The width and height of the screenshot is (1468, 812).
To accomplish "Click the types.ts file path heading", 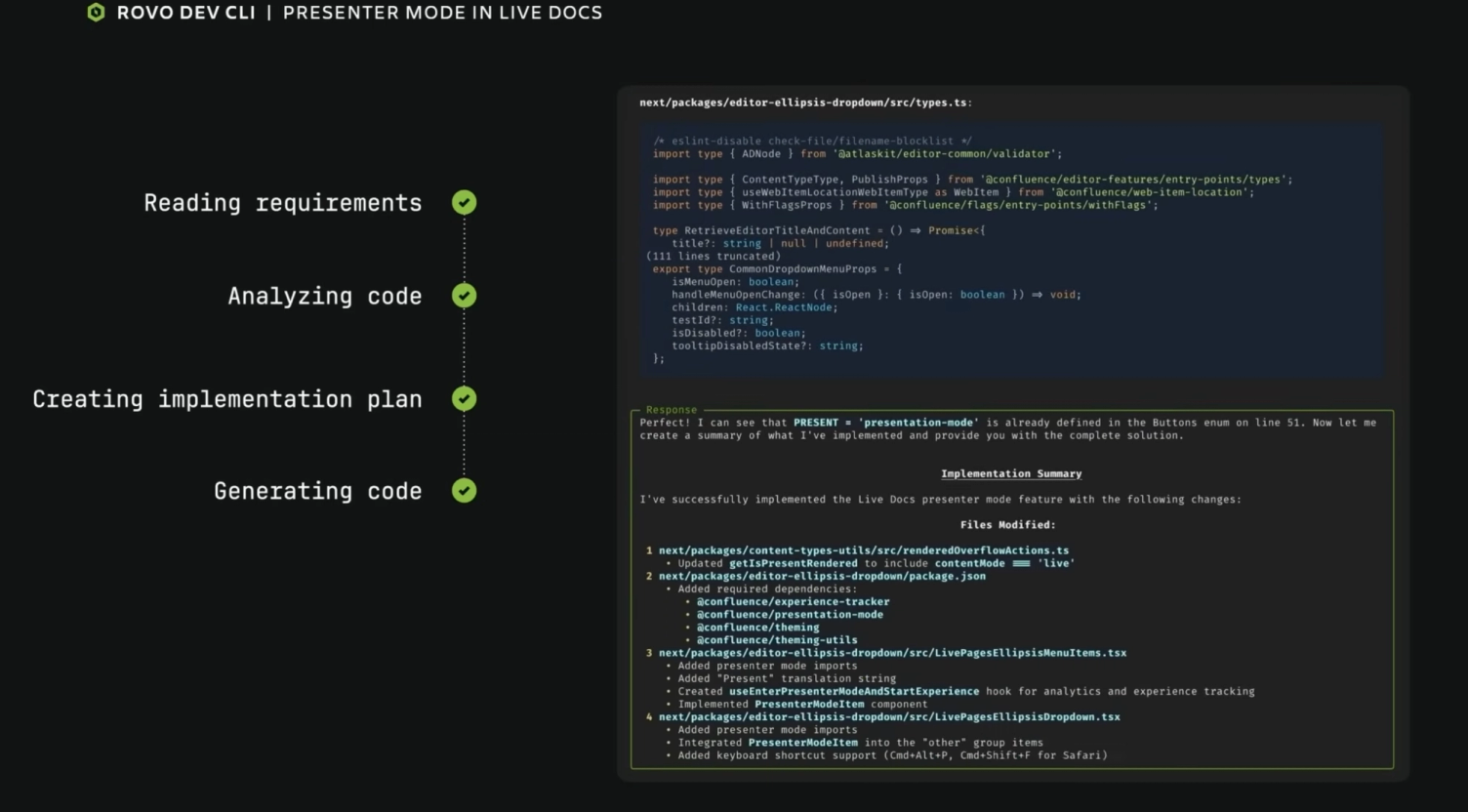I will pyautogui.click(x=805, y=102).
